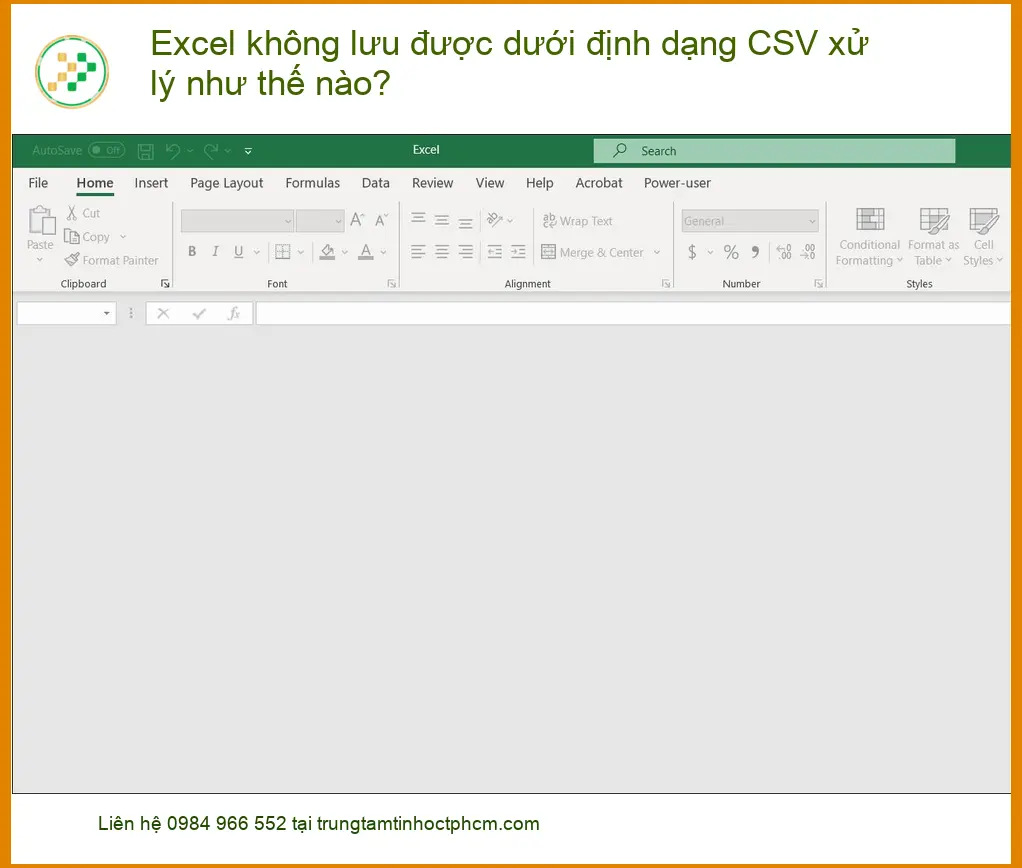Viewport: 1022px width, 868px height.
Task: Open the Power-user tab
Action: (x=677, y=183)
